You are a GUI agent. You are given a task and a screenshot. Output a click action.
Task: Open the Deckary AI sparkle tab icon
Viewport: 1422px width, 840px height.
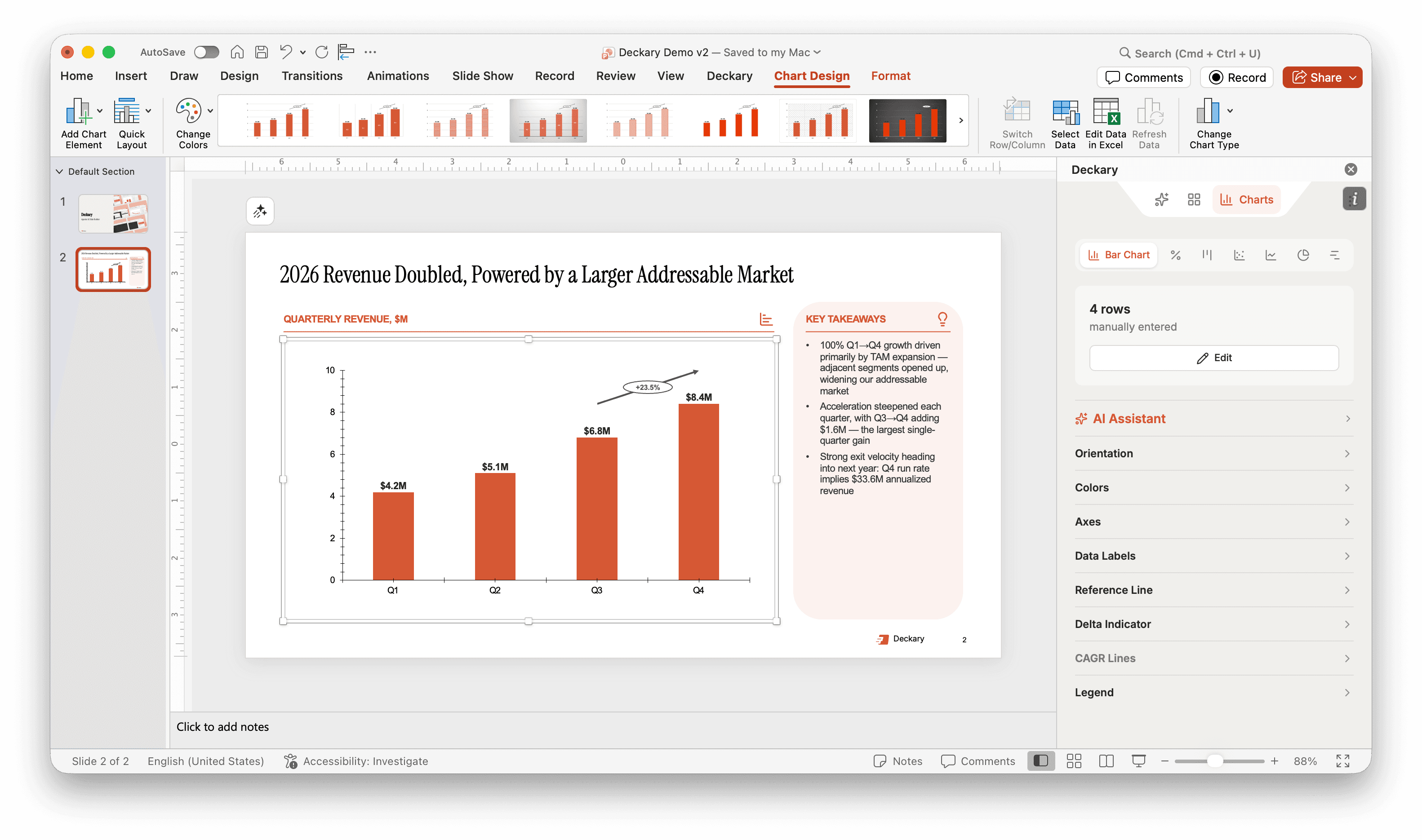(x=1161, y=199)
